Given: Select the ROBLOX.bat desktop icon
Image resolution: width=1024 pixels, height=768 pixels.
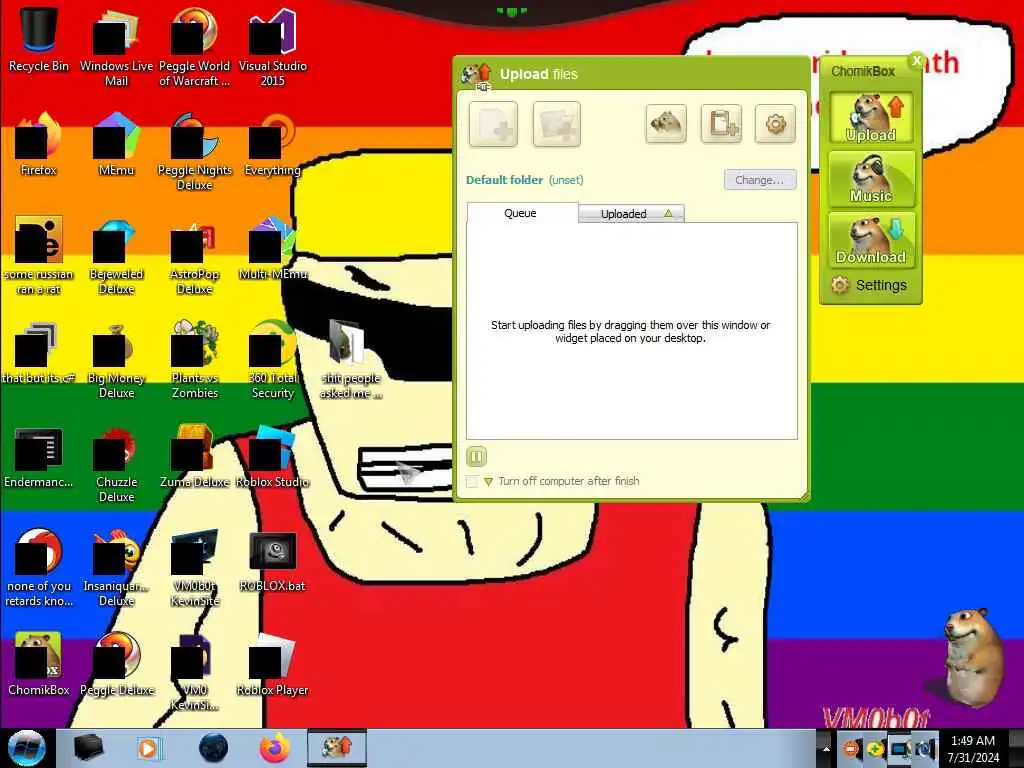Looking at the screenshot, I should pyautogui.click(x=272, y=562).
